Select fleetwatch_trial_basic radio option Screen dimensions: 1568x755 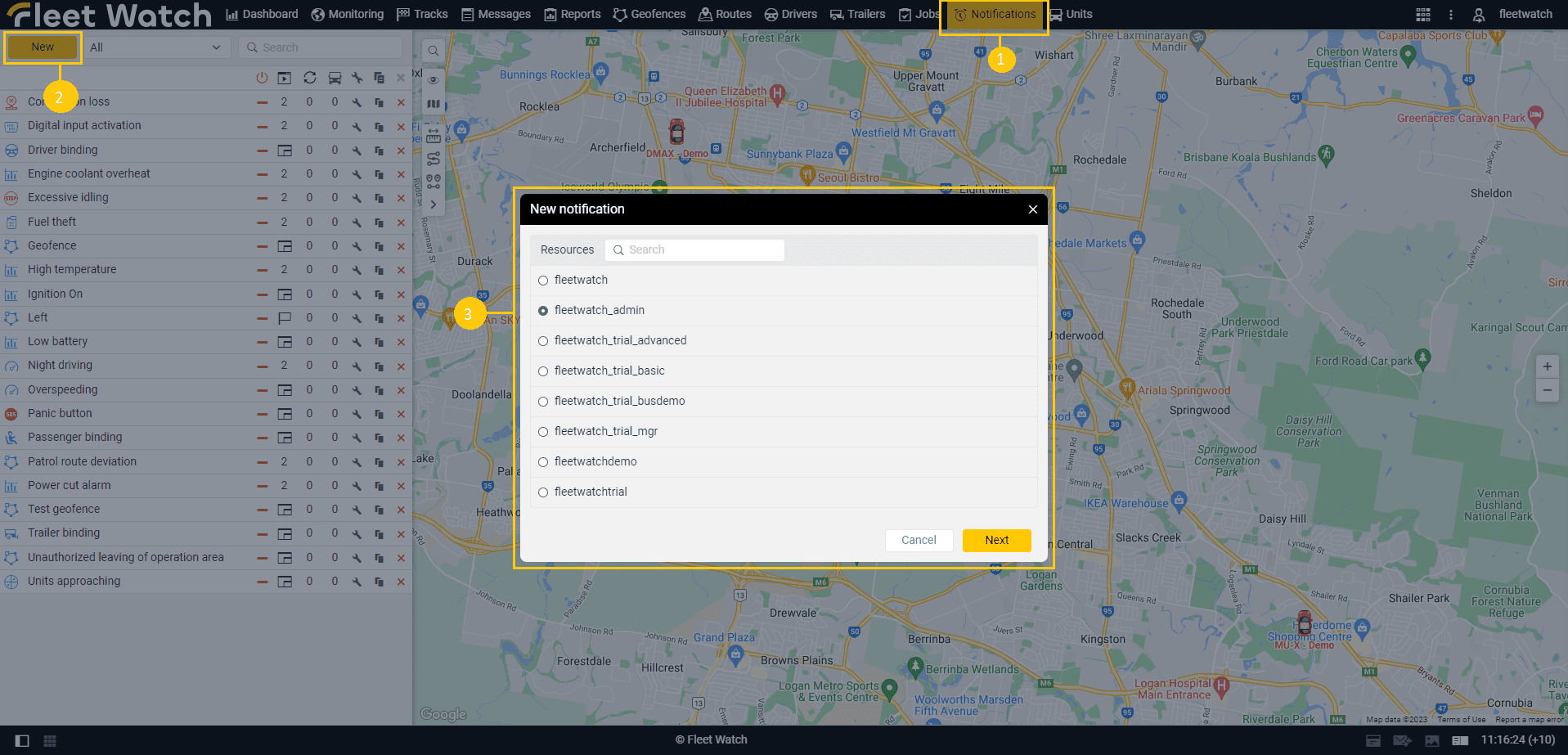[543, 371]
